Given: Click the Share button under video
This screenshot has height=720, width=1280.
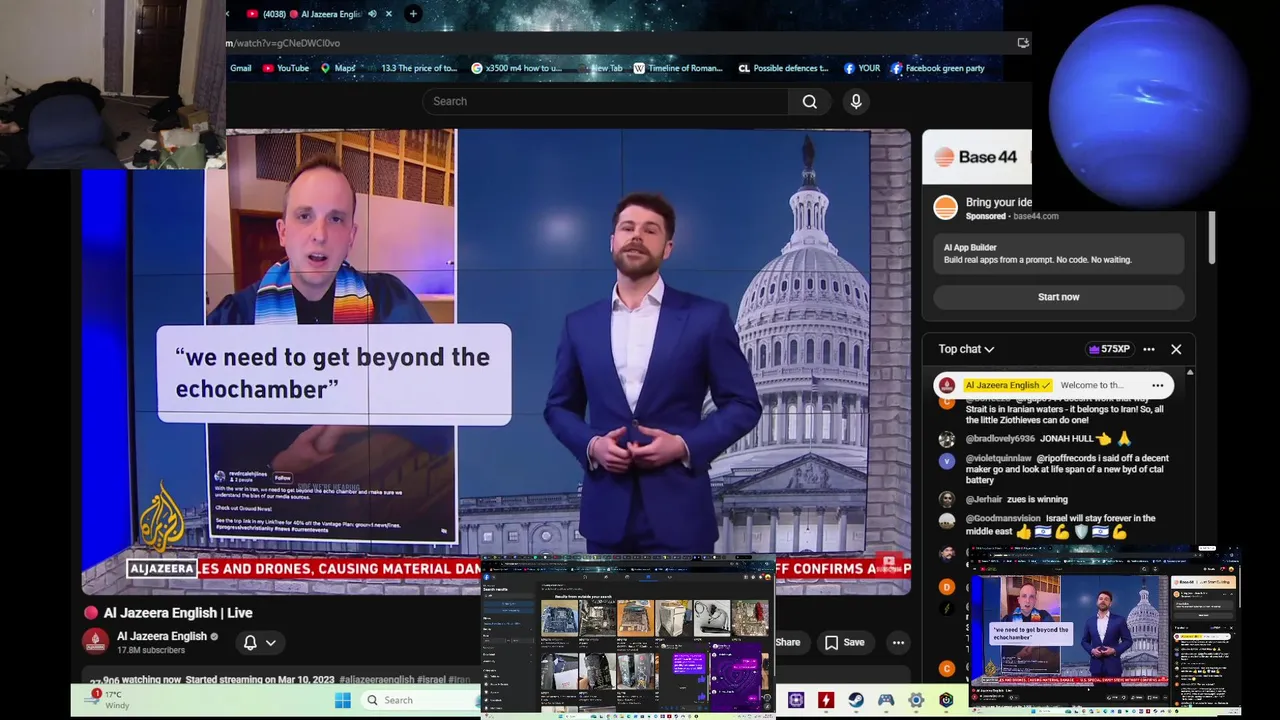Looking at the screenshot, I should coord(788,643).
